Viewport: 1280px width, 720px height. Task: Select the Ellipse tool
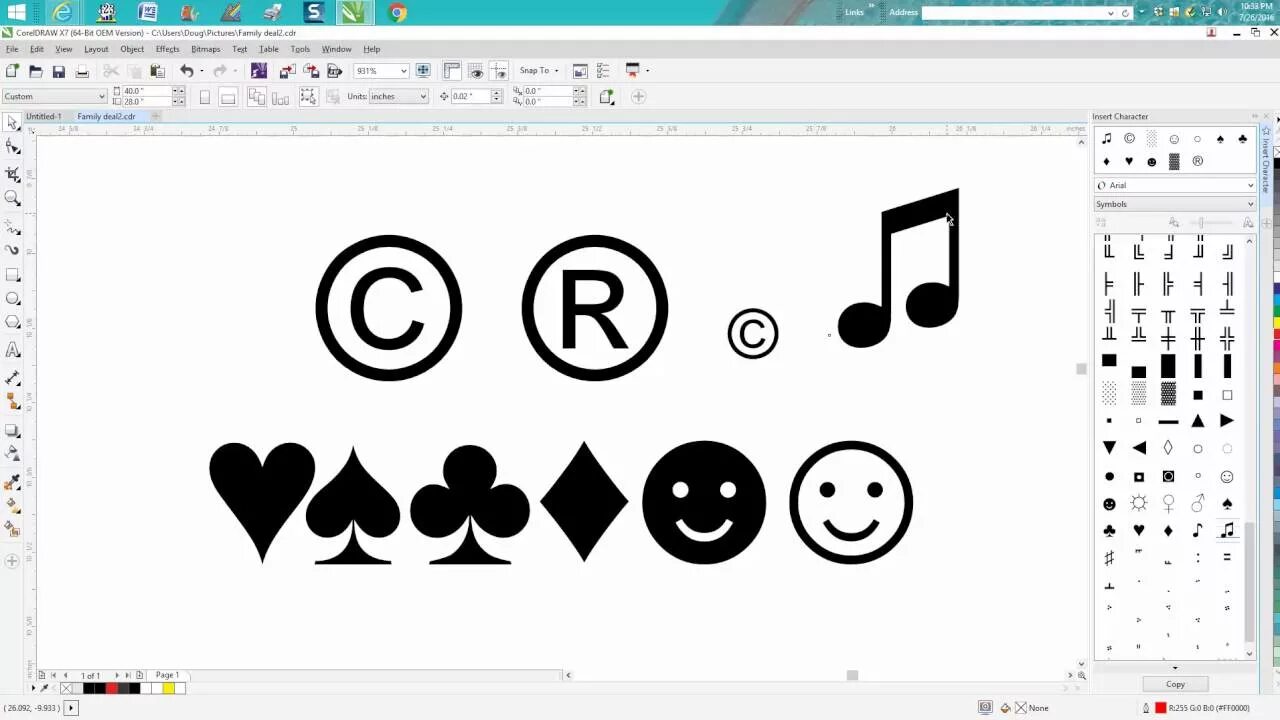pyautogui.click(x=13, y=298)
